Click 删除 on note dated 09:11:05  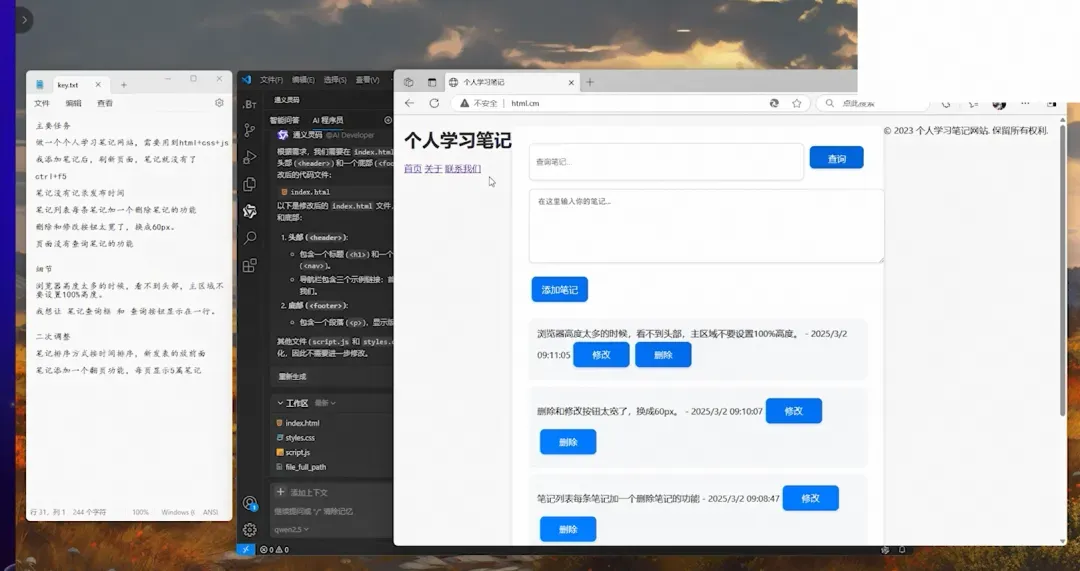tap(663, 355)
